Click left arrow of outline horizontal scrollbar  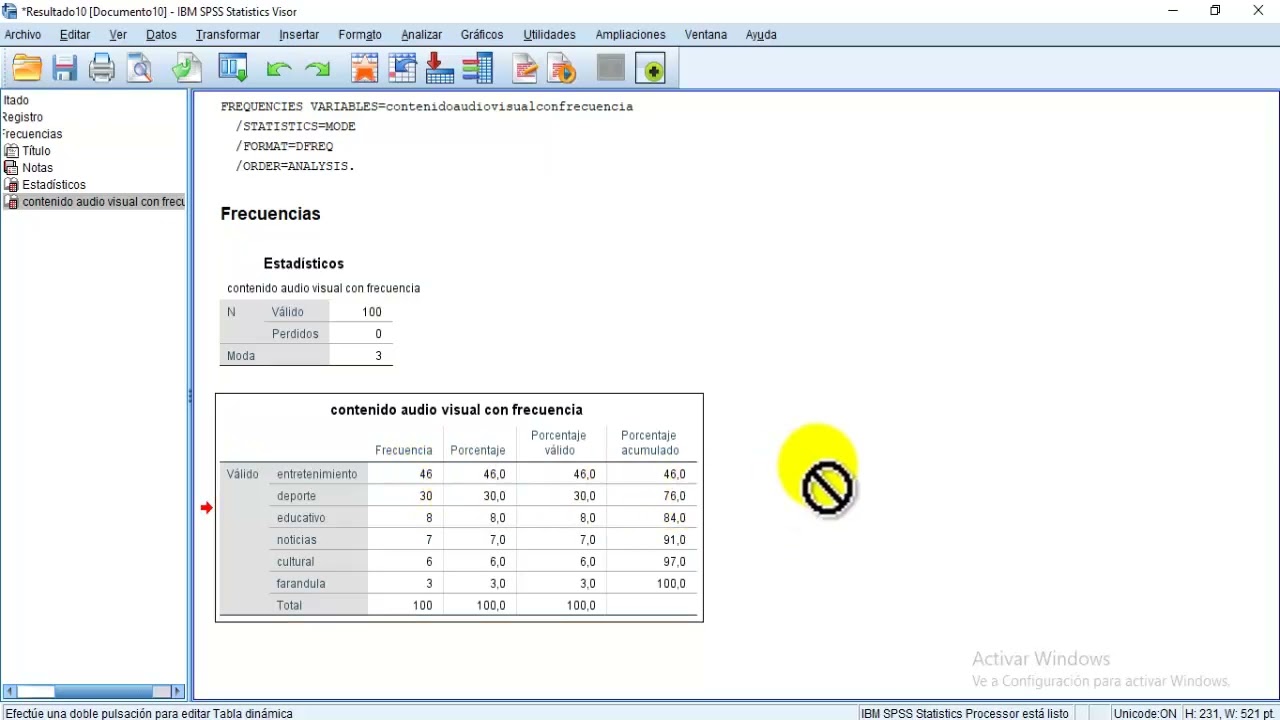click(x=9, y=691)
